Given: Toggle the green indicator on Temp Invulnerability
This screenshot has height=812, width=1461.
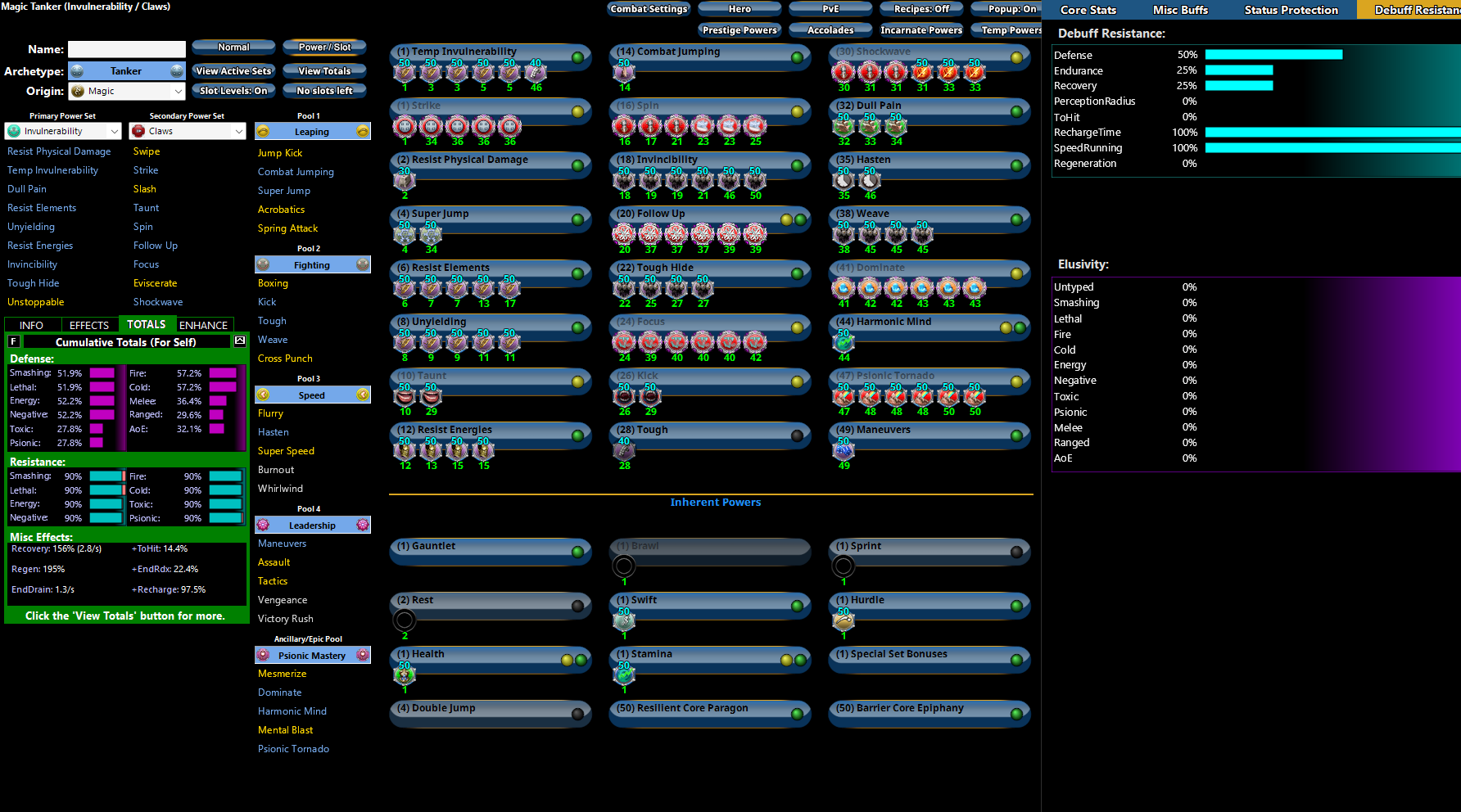Looking at the screenshot, I should [577, 57].
